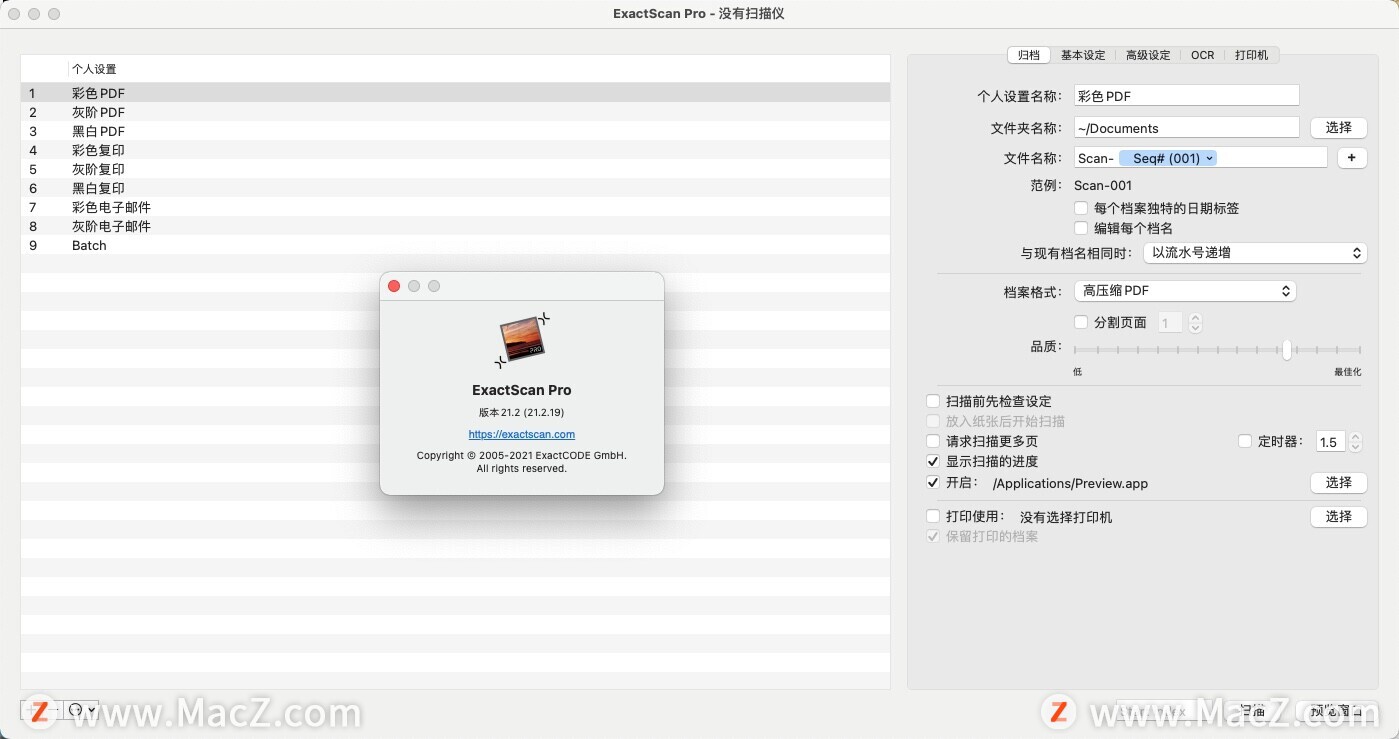Select the 灰阶电子邮件 profile row
This screenshot has width=1399, height=739.
(455, 226)
